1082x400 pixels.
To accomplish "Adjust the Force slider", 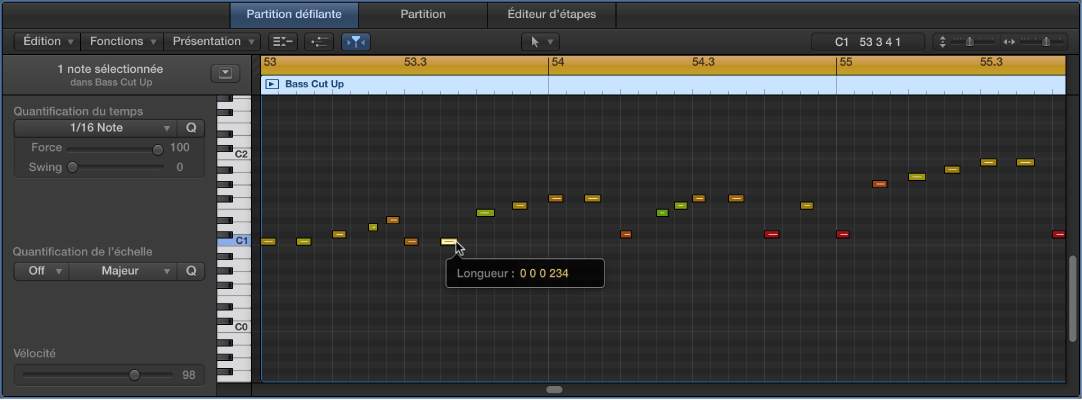I will click(158, 149).
